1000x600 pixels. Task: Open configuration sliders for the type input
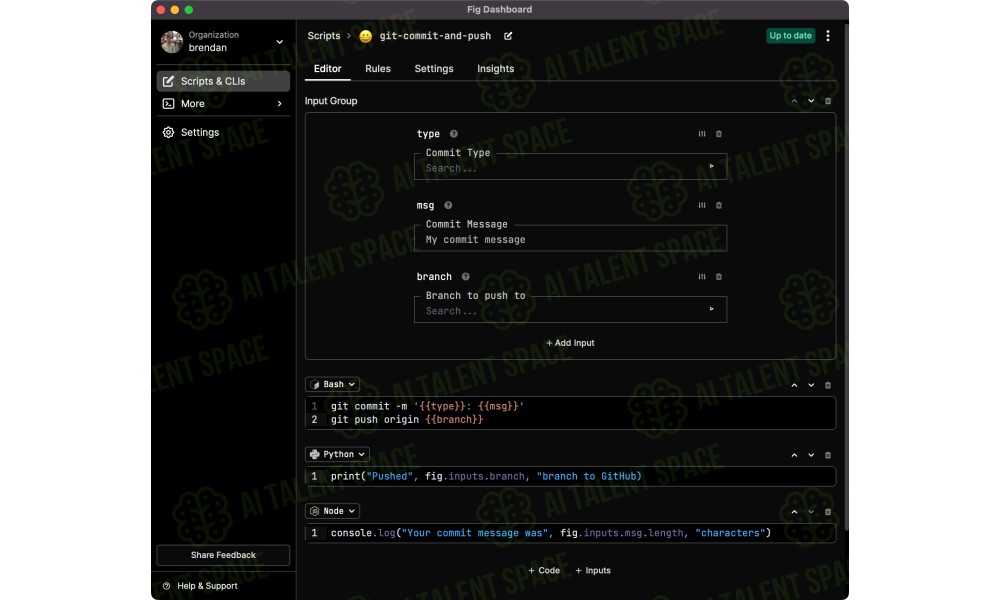click(702, 134)
